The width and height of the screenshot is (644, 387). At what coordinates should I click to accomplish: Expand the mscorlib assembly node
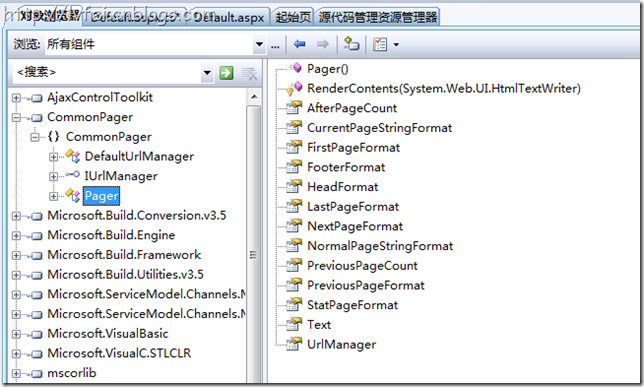(16, 373)
